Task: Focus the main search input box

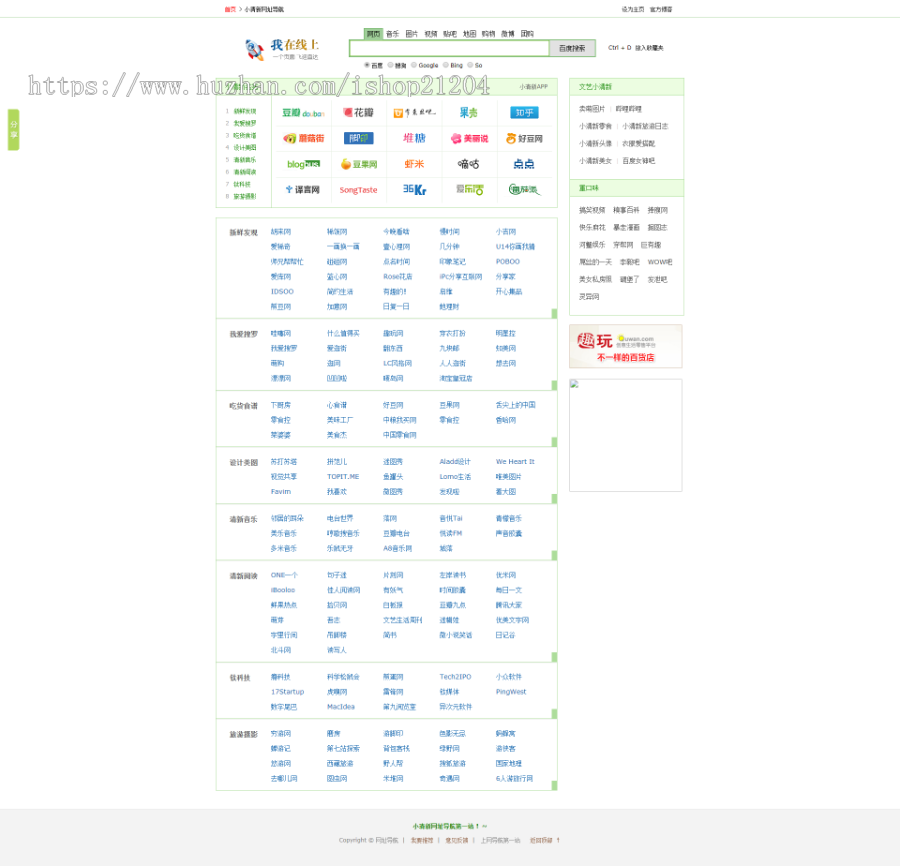Action: 449,48
